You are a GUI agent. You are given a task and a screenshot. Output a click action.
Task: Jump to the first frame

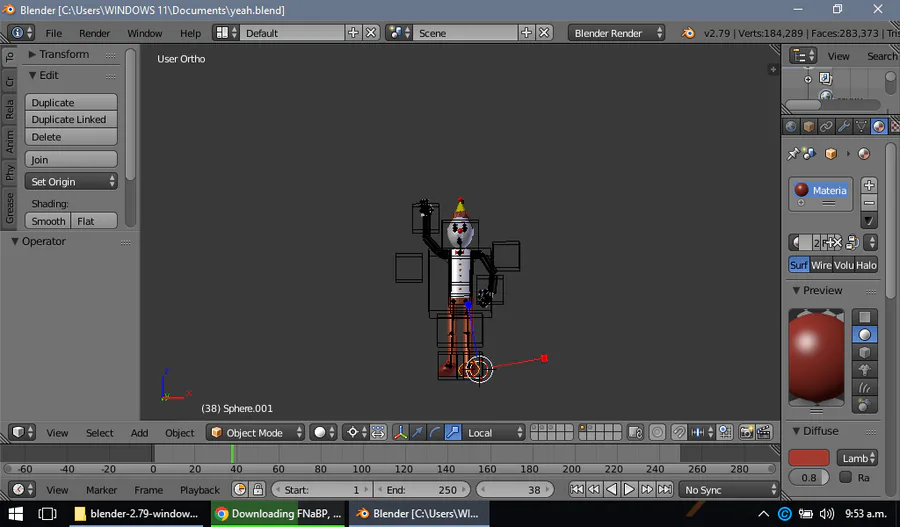pyautogui.click(x=577, y=489)
